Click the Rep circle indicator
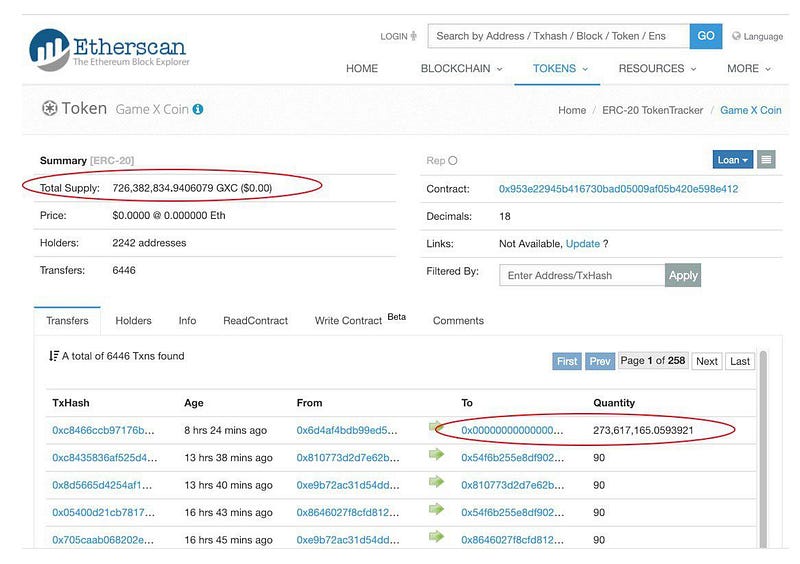 pyautogui.click(x=453, y=160)
